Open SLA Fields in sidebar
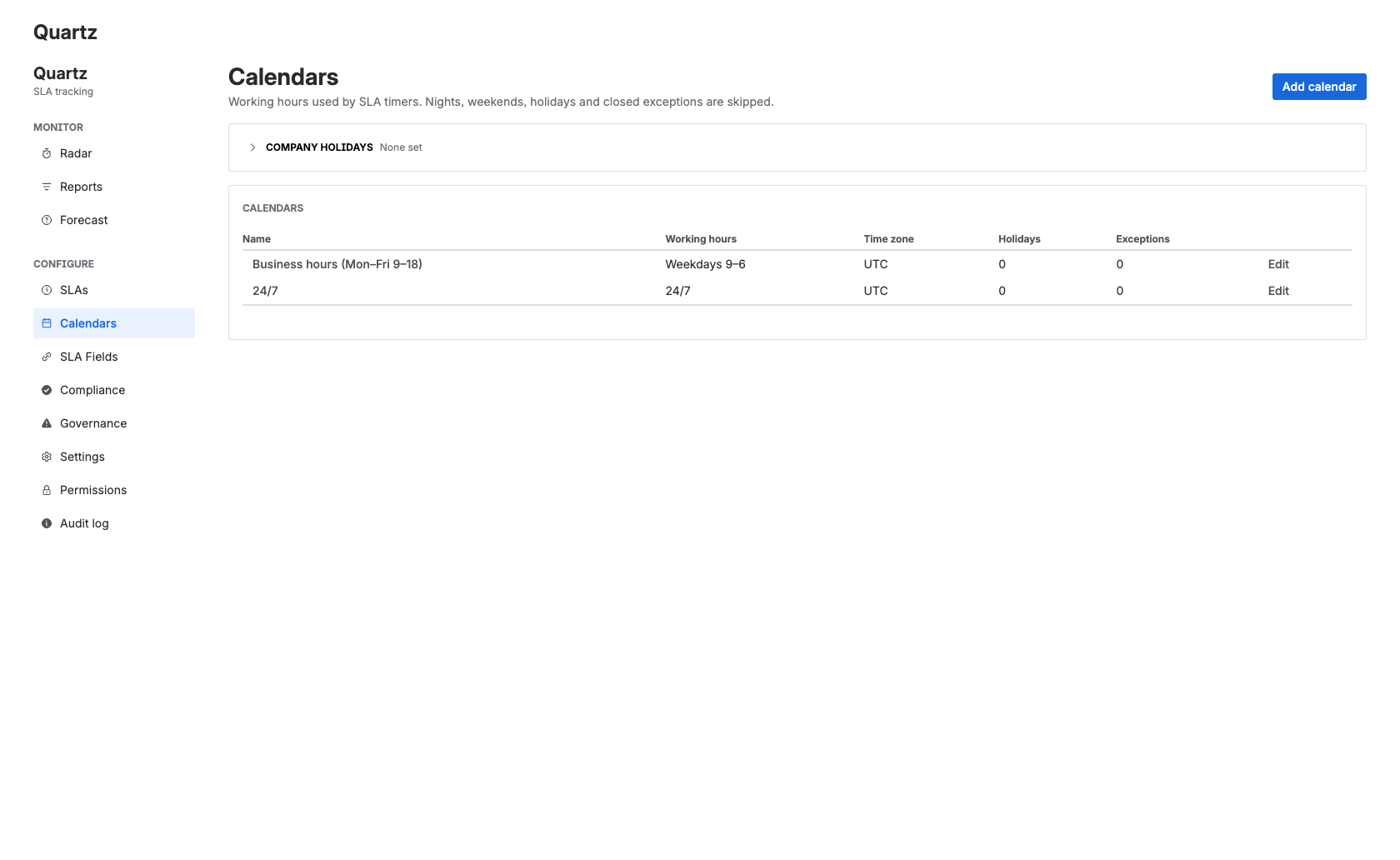 click(114, 357)
